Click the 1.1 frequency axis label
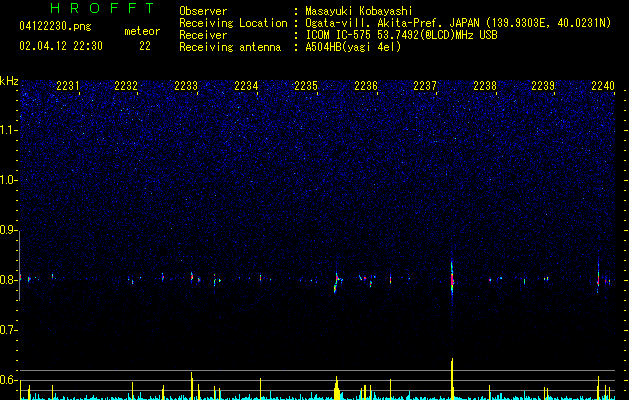Viewport: 629px width, 400px height. click(x=8, y=130)
